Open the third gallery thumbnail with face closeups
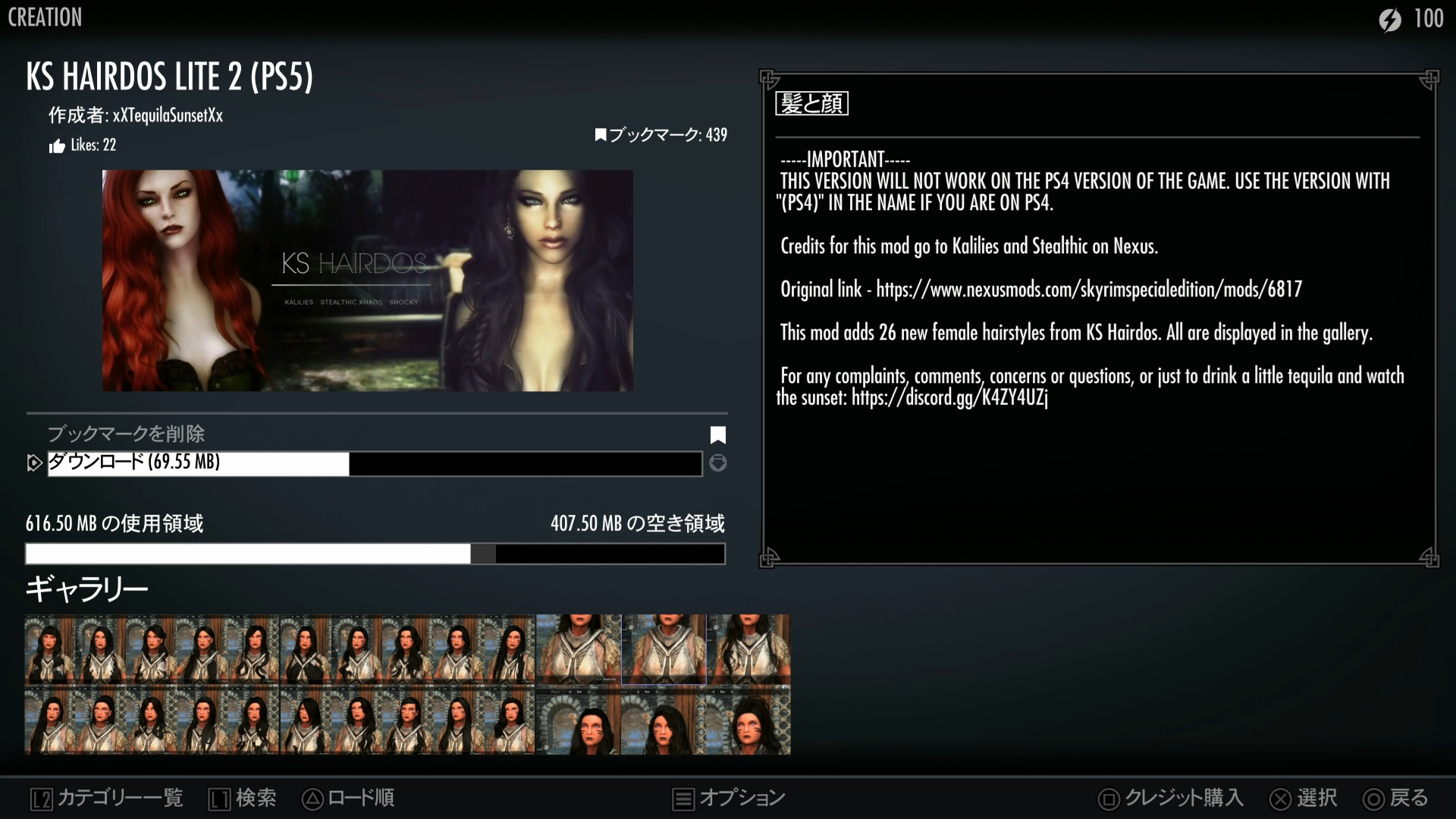1456x819 pixels. (x=664, y=684)
